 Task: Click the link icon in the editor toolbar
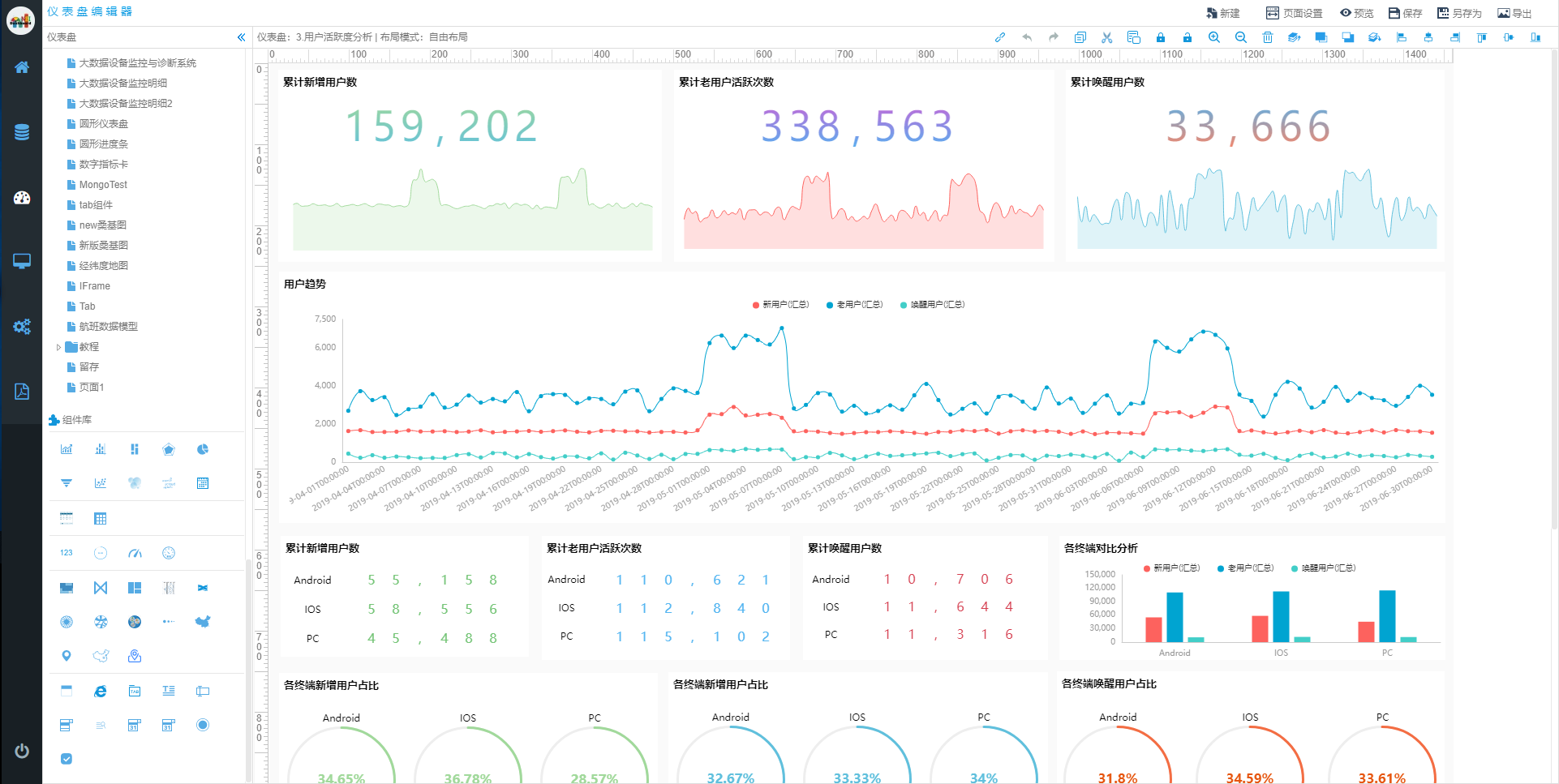[x=1000, y=37]
